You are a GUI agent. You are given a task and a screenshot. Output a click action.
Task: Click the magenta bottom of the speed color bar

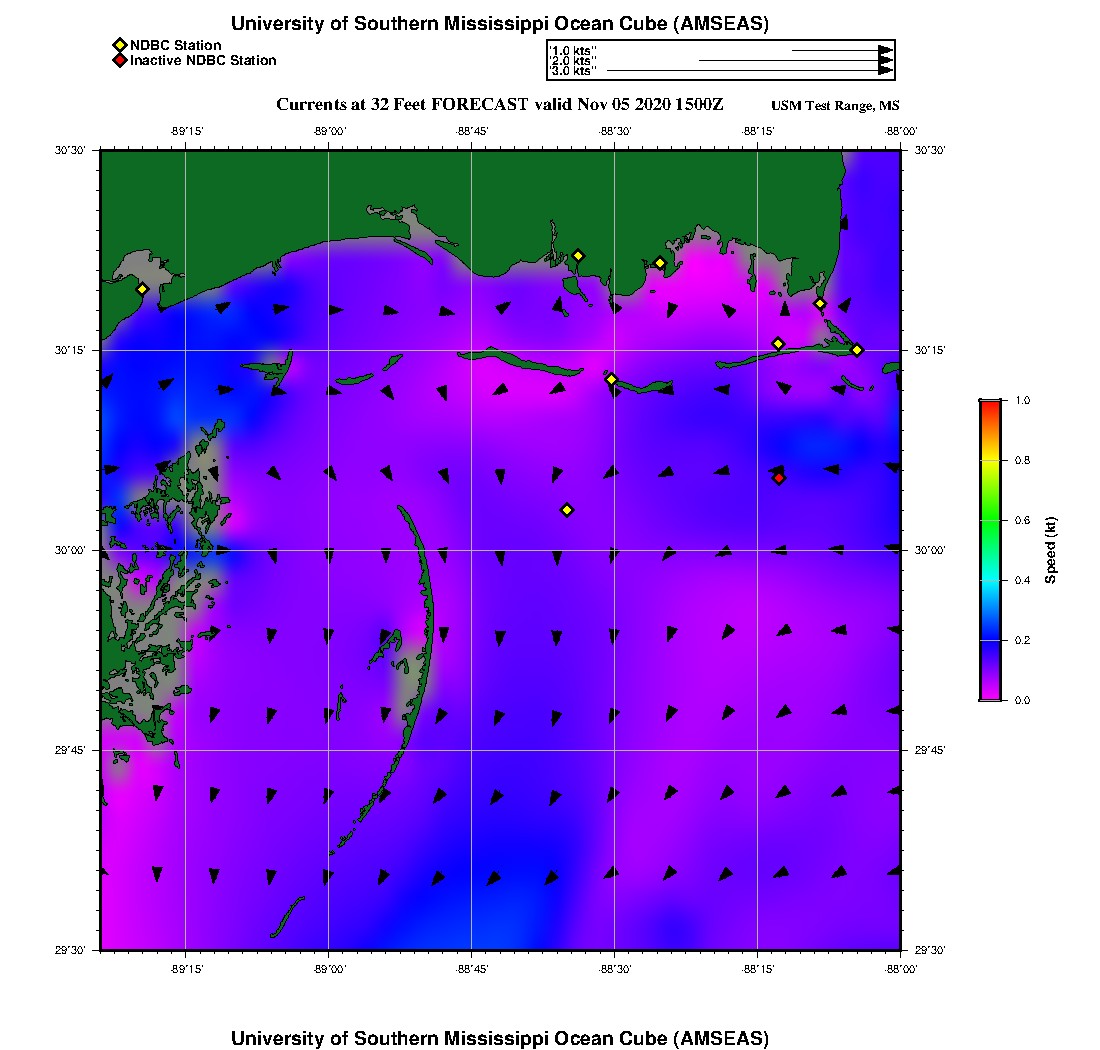pos(989,694)
